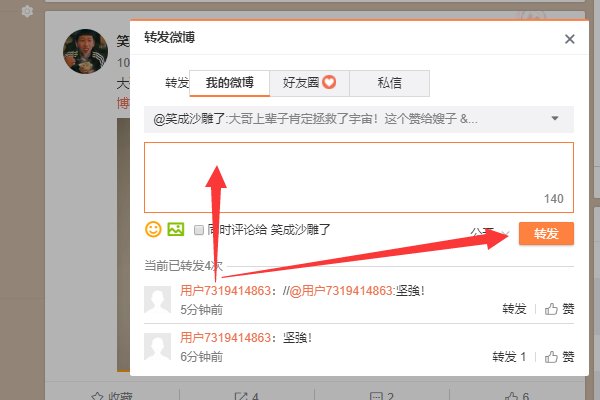
Task: Click 转发 on the 5分钟前 repost
Action: pyautogui.click(x=514, y=309)
